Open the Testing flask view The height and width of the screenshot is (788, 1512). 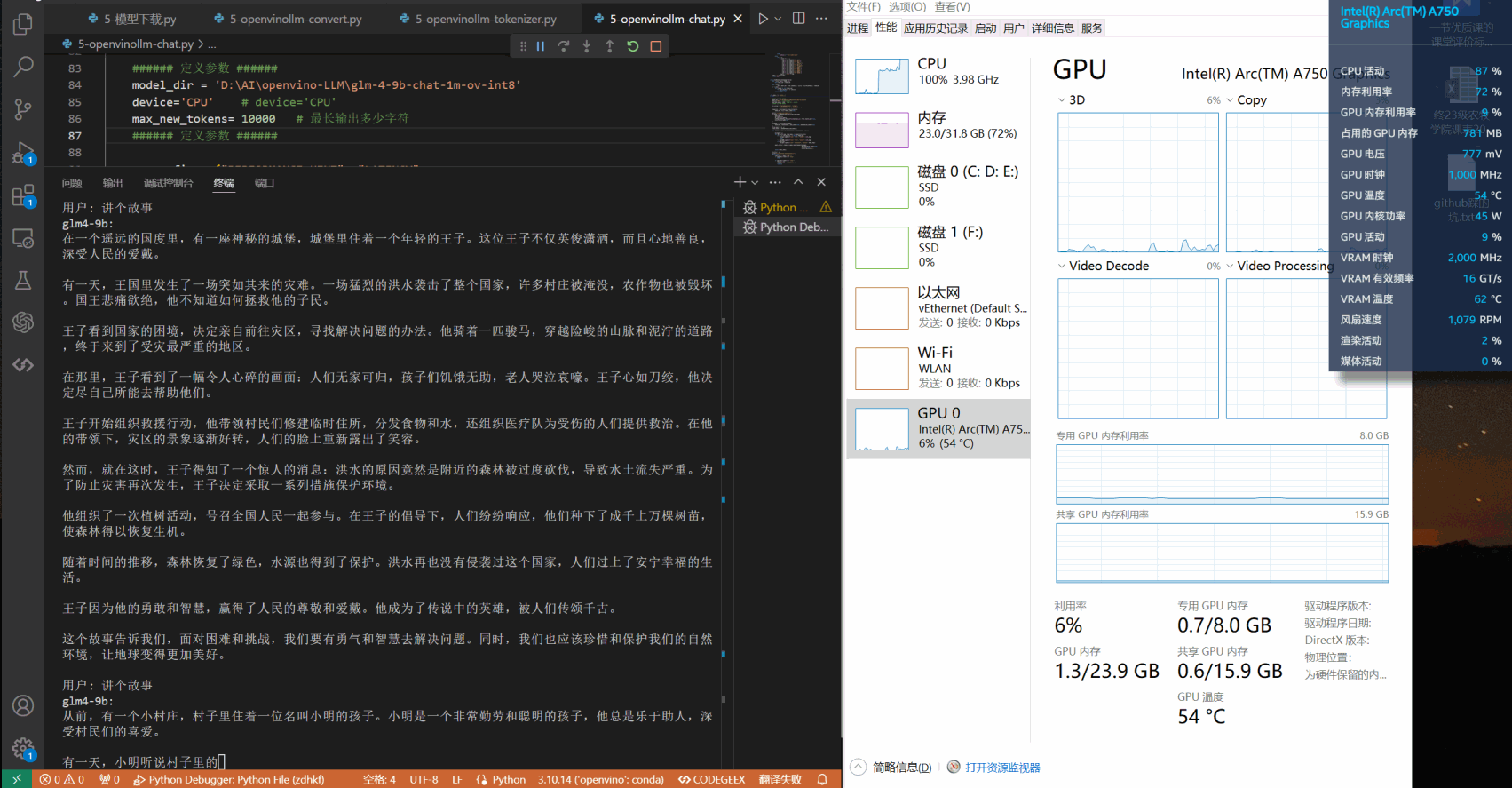[x=23, y=281]
